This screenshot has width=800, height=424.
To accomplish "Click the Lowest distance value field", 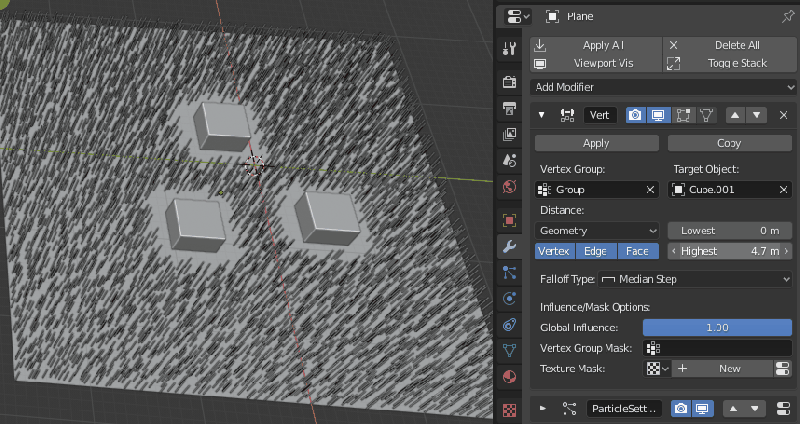I will [730, 231].
